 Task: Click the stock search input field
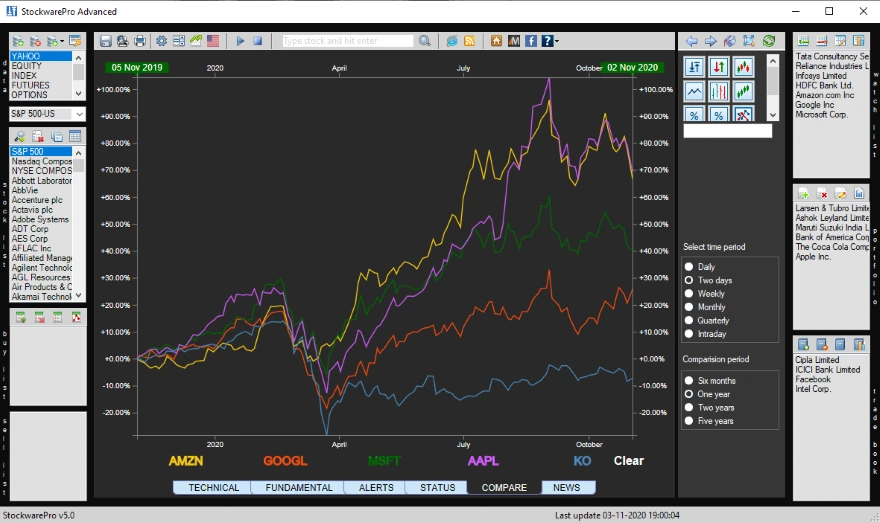coord(346,41)
